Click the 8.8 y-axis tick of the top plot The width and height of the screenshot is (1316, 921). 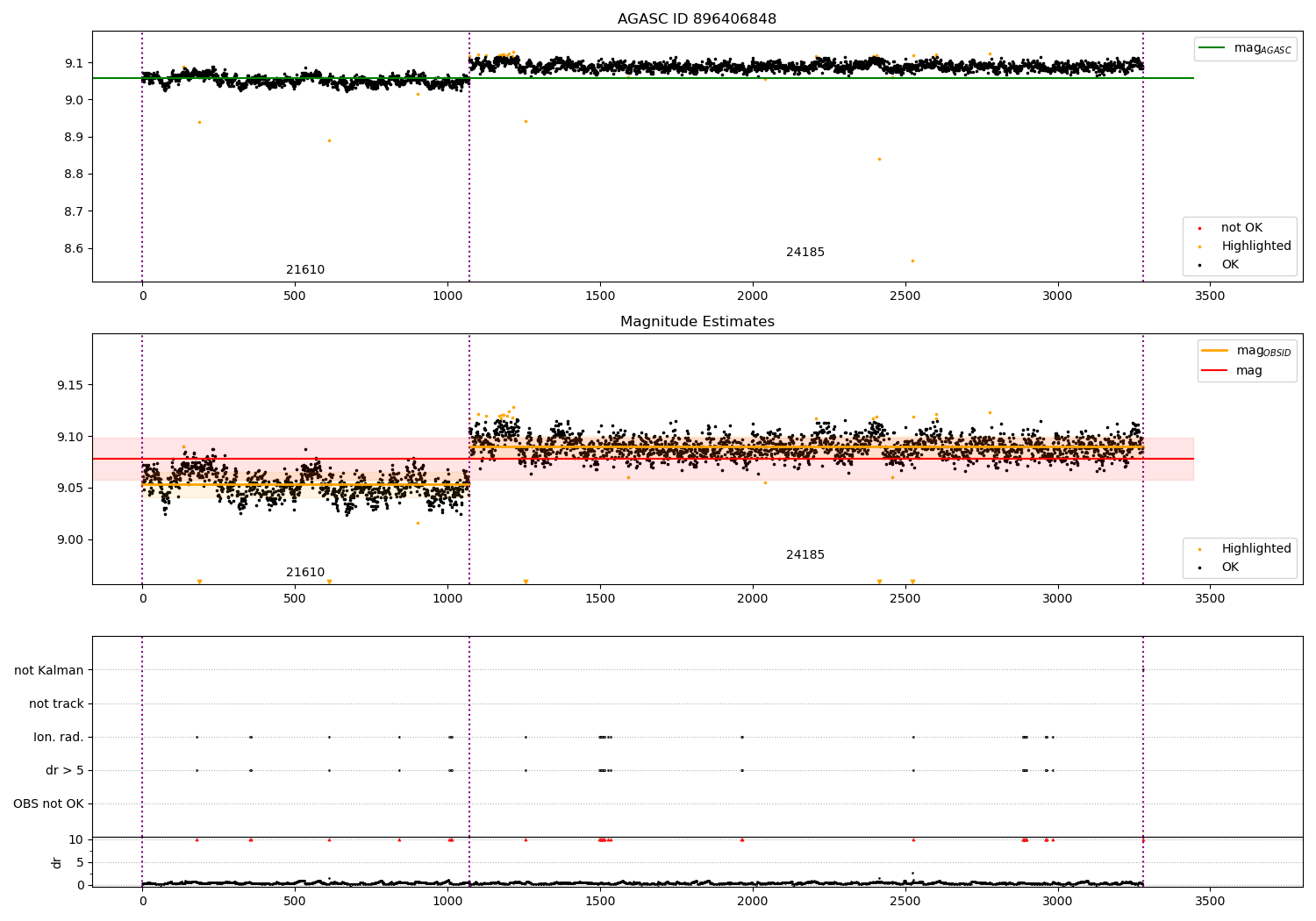75,174
